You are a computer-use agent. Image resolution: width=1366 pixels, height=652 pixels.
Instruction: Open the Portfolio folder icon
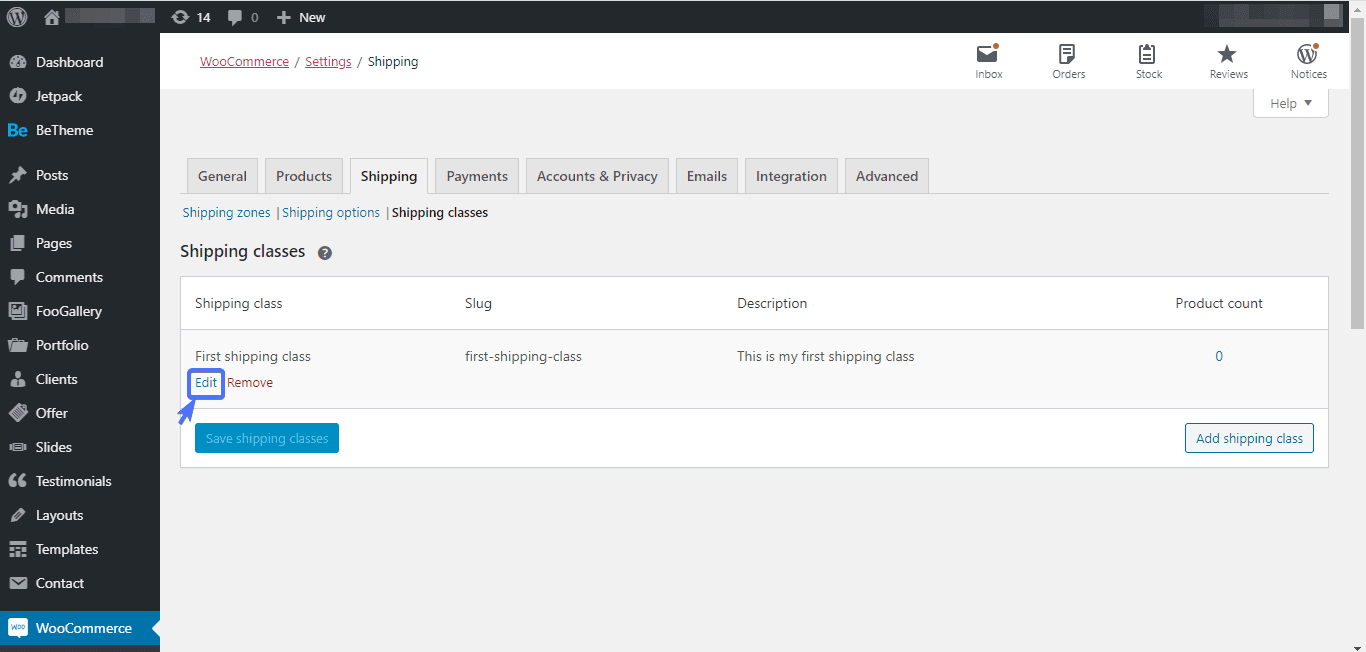coord(17,345)
